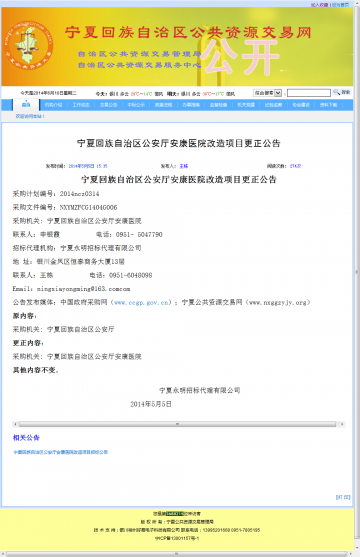The image size is (360, 557).
Task: Click the [打印] print link
Action: pyautogui.click(x=343, y=497)
